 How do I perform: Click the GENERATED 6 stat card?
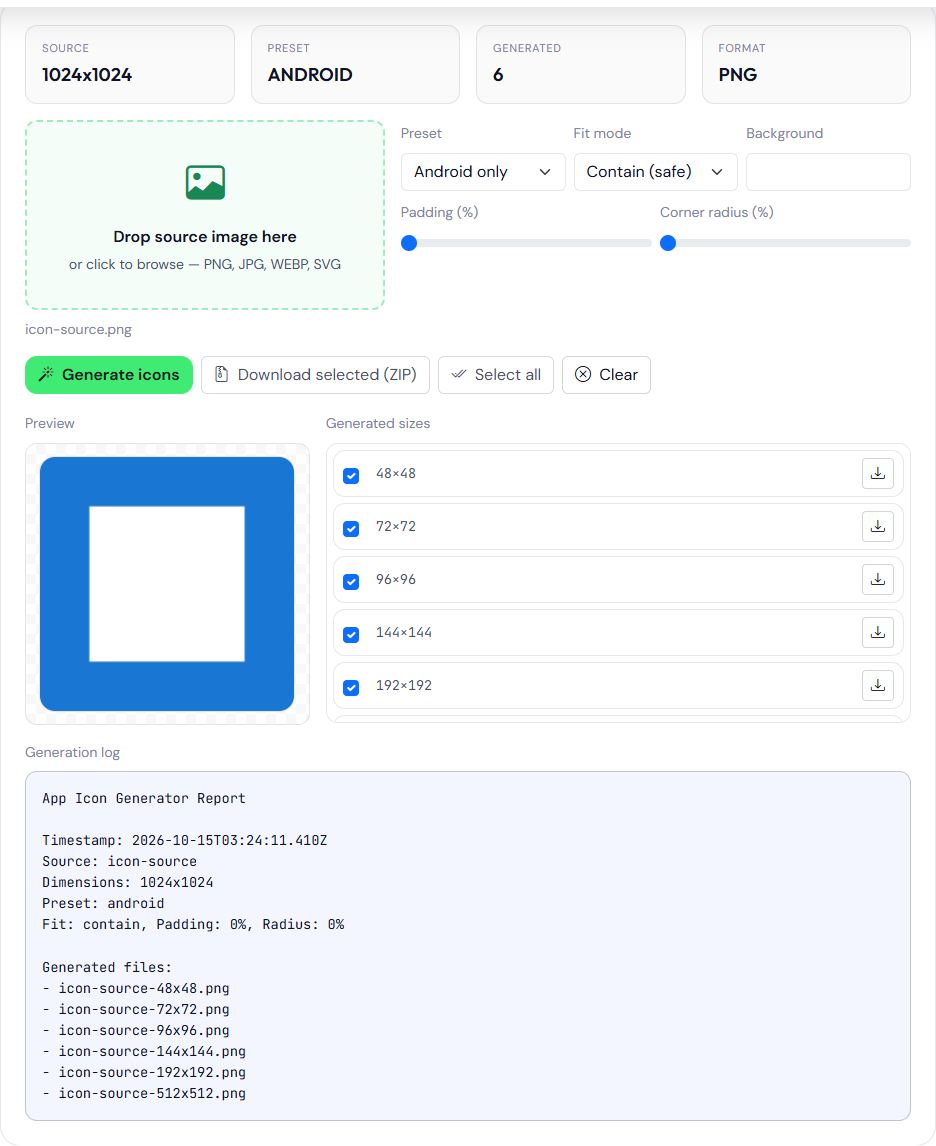point(581,64)
